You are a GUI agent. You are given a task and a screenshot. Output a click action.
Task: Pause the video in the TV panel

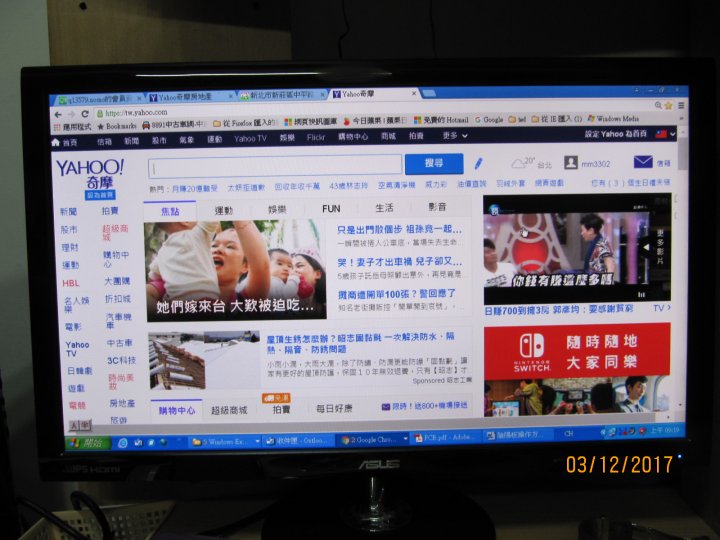641,295
